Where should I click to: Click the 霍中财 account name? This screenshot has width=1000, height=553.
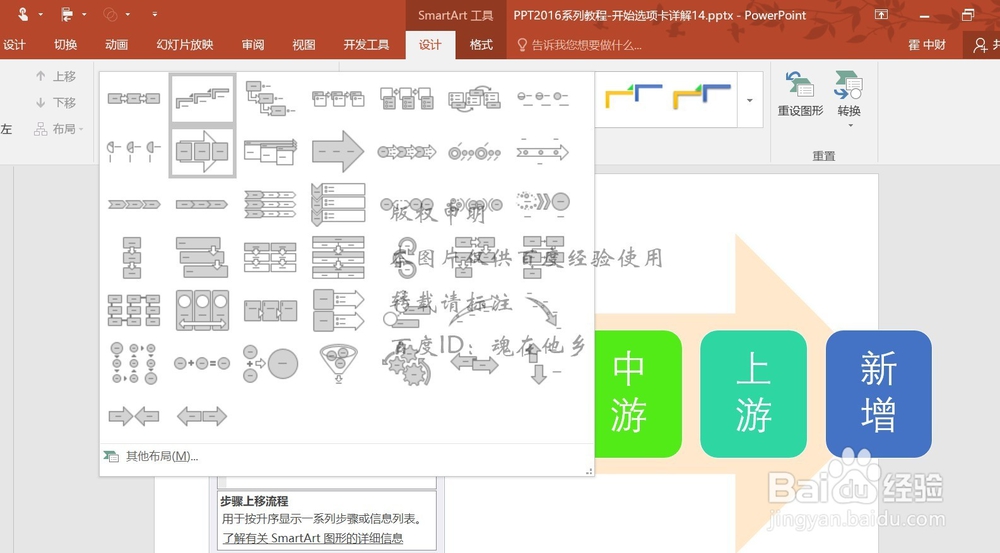click(x=927, y=45)
